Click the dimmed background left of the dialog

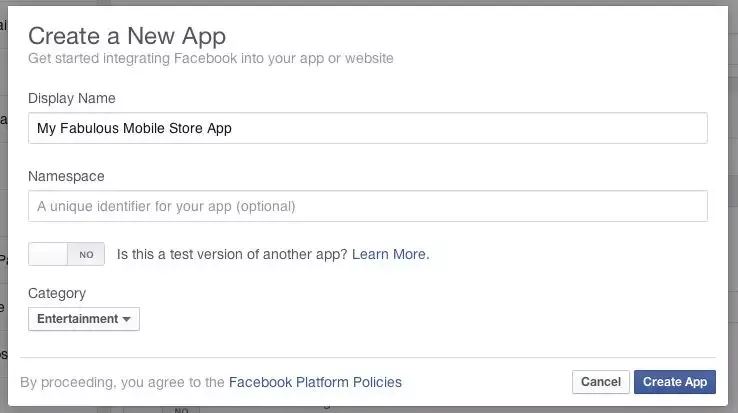coord(5,200)
